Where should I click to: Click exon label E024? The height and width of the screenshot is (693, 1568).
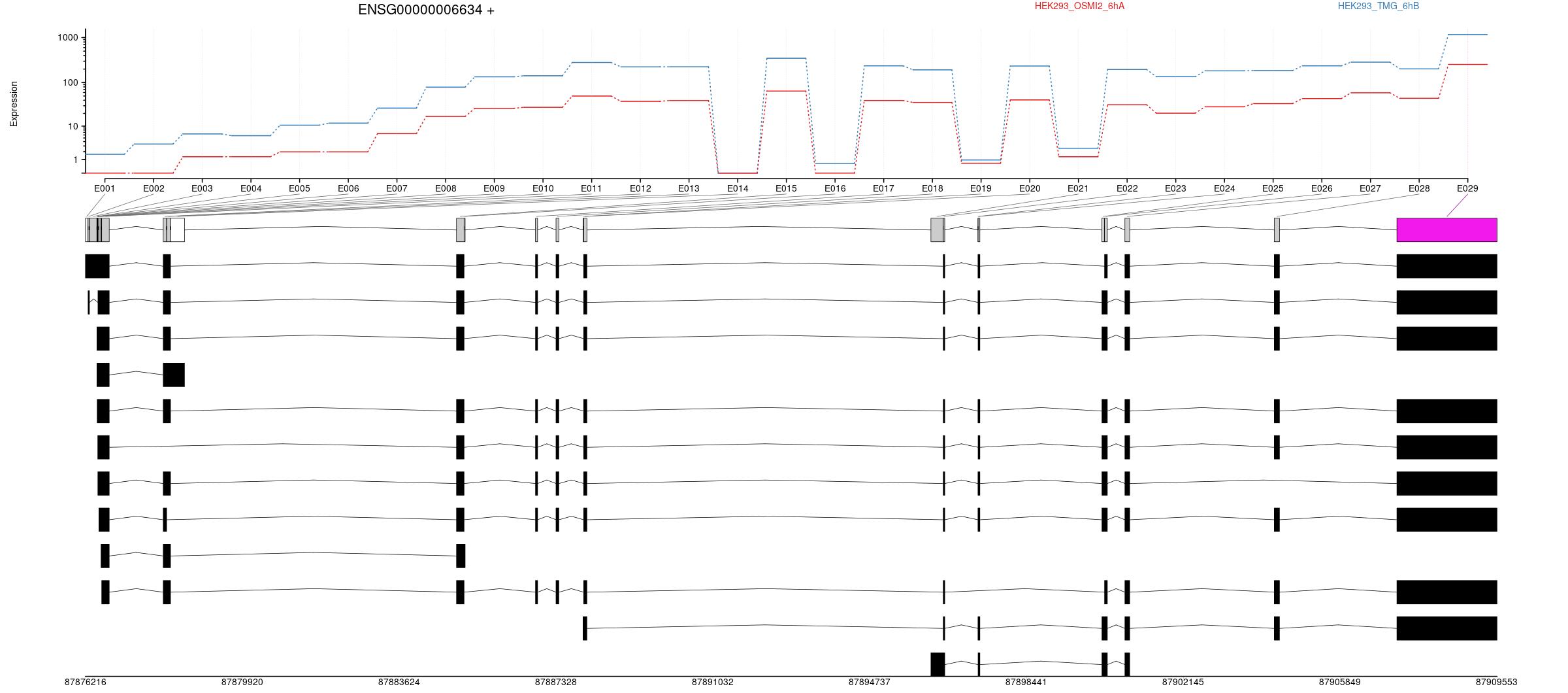point(1224,188)
